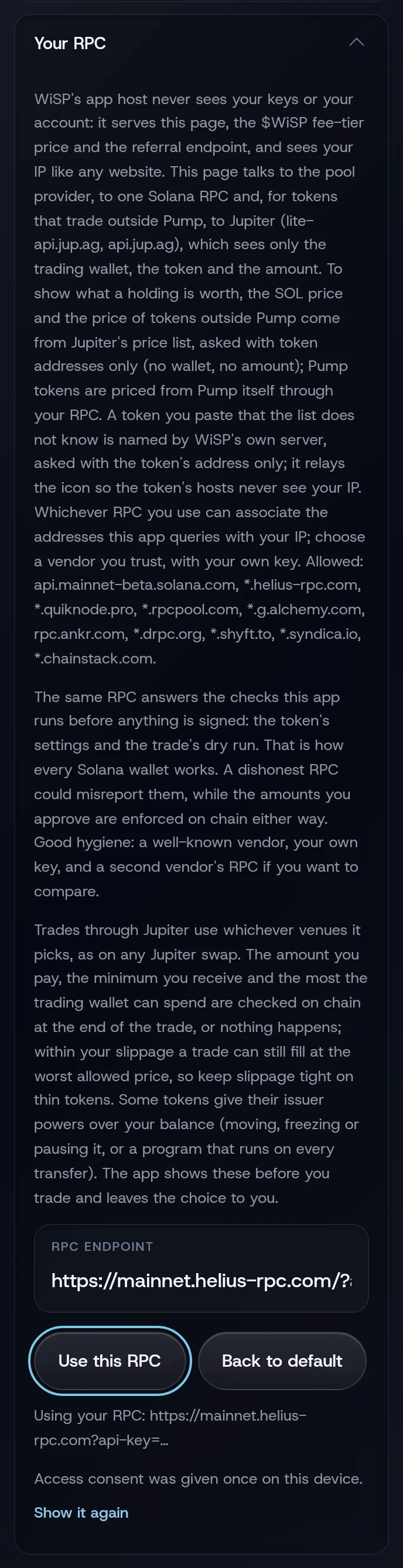Focus the RPC endpoint URL field
The image size is (403, 1568).
pyautogui.click(x=201, y=1281)
